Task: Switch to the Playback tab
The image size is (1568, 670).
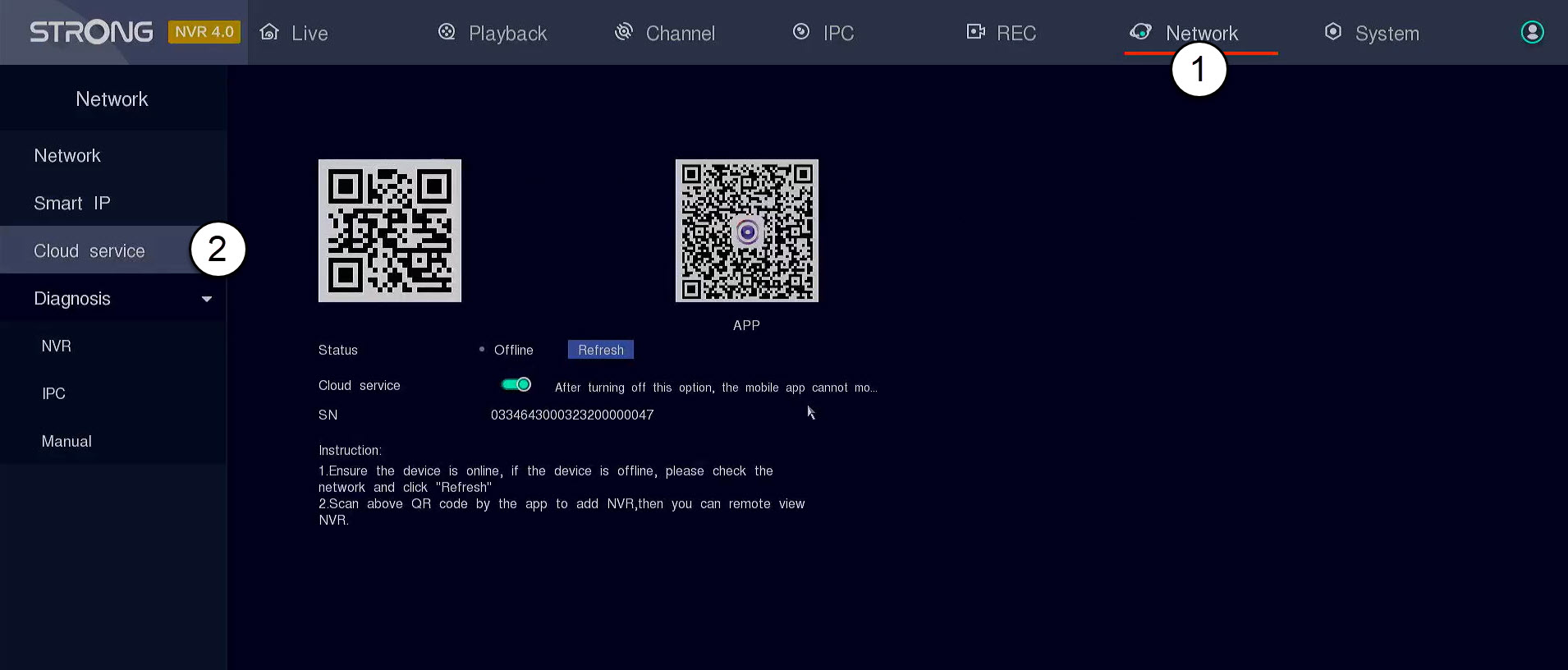Action: coord(493,33)
